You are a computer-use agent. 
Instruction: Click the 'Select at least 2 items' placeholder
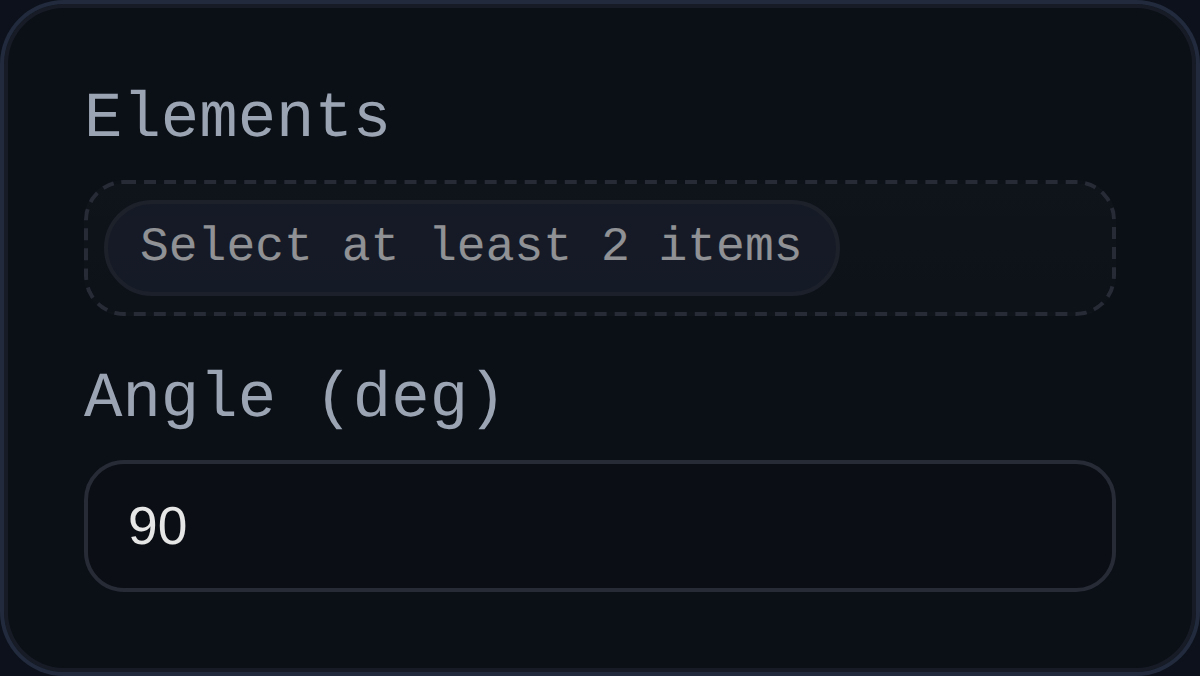click(x=470, y=245)
